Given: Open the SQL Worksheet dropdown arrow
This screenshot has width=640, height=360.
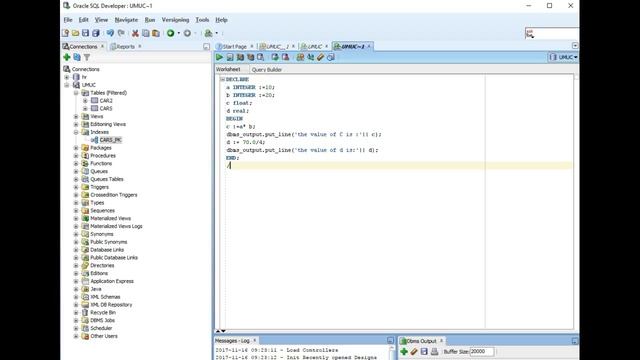Looking at the screenshot, I should point(217,33).
